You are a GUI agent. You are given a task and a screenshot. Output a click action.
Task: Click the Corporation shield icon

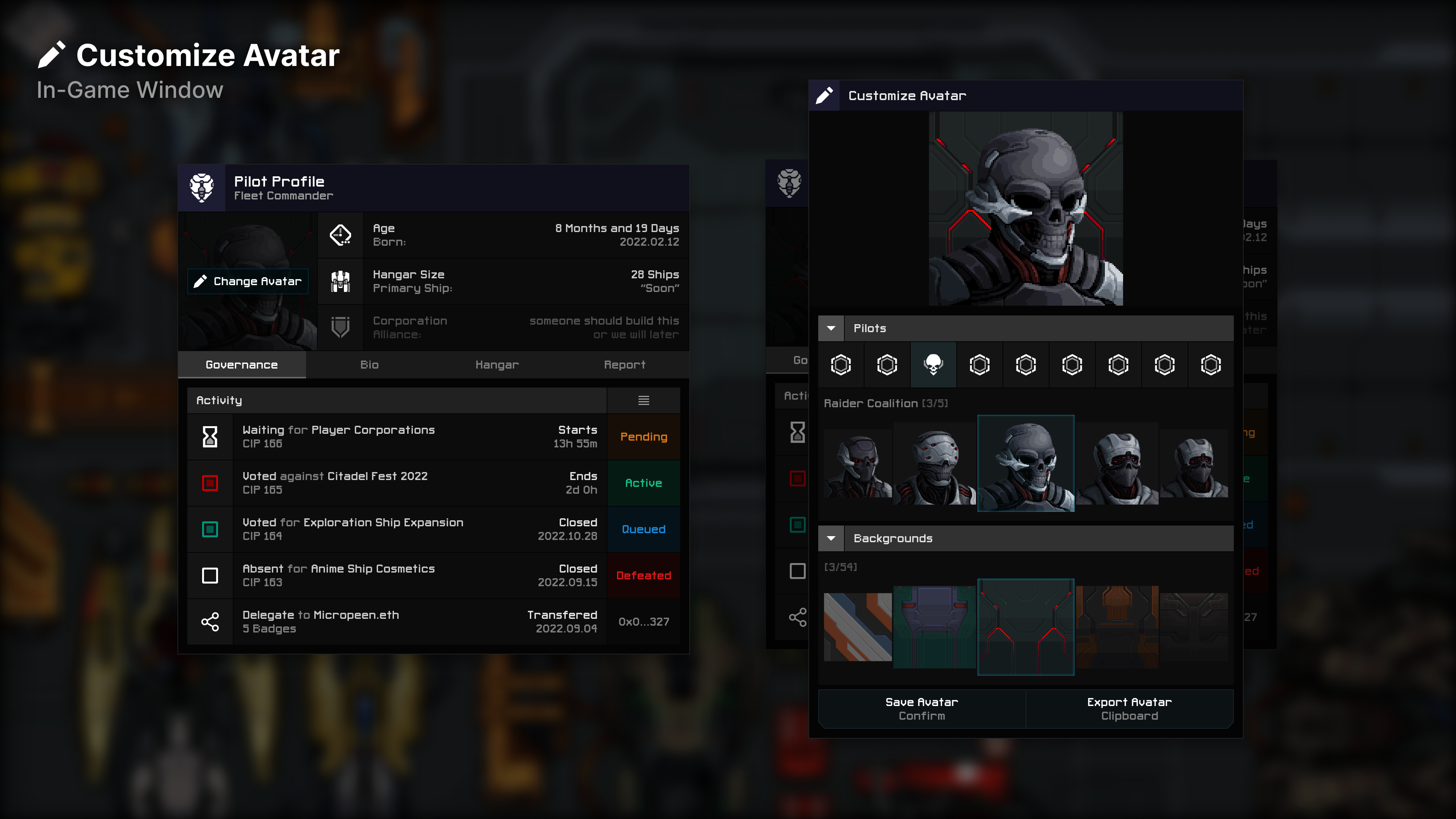[x=340, y=327]
